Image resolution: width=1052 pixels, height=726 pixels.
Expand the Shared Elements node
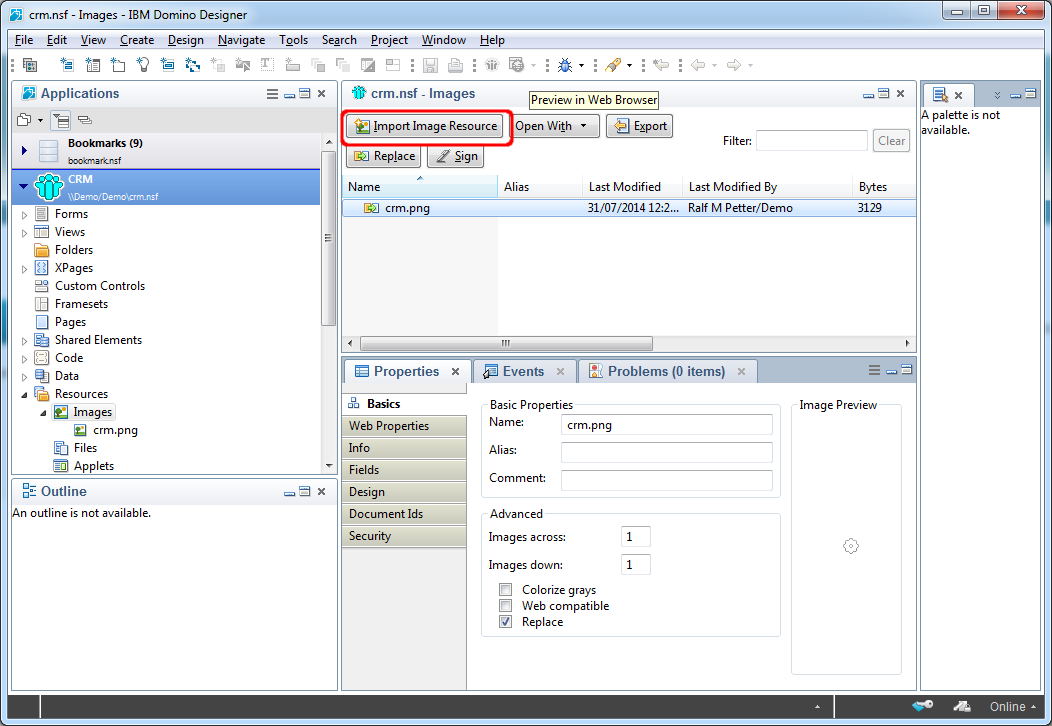point(25,340)
